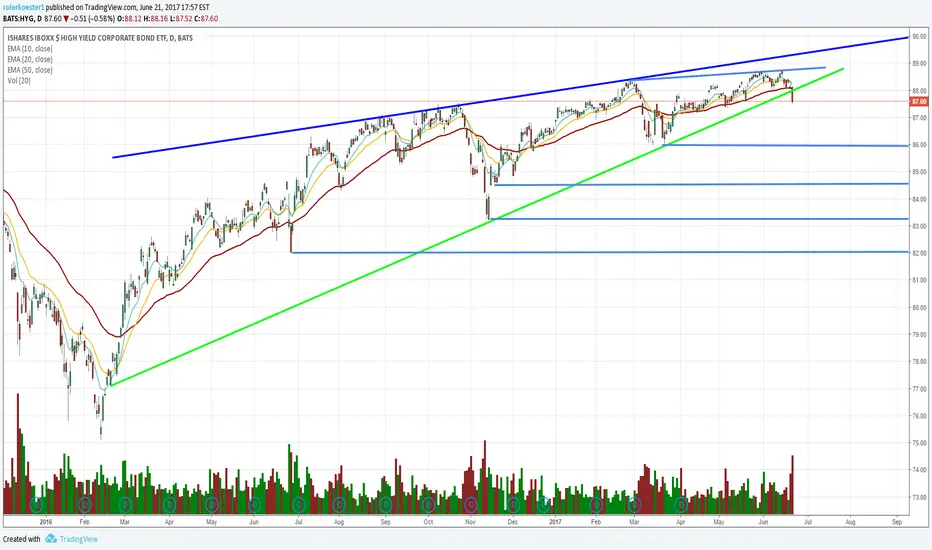Click the TradingView cloud logo icon
Image resolution: width=932 pixels, height=550 pixels.
(51, 539)
